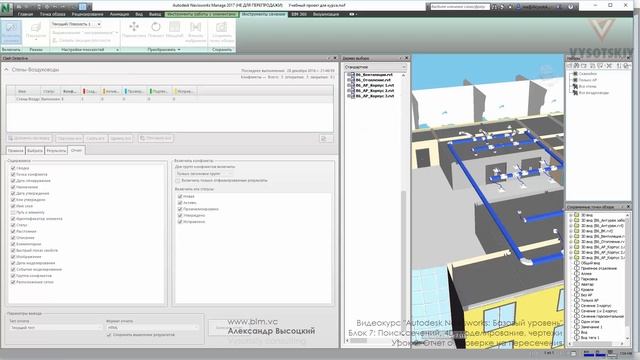Click the Сжать все button
Viewport: 640px width, 360px height.
point(96,139)
